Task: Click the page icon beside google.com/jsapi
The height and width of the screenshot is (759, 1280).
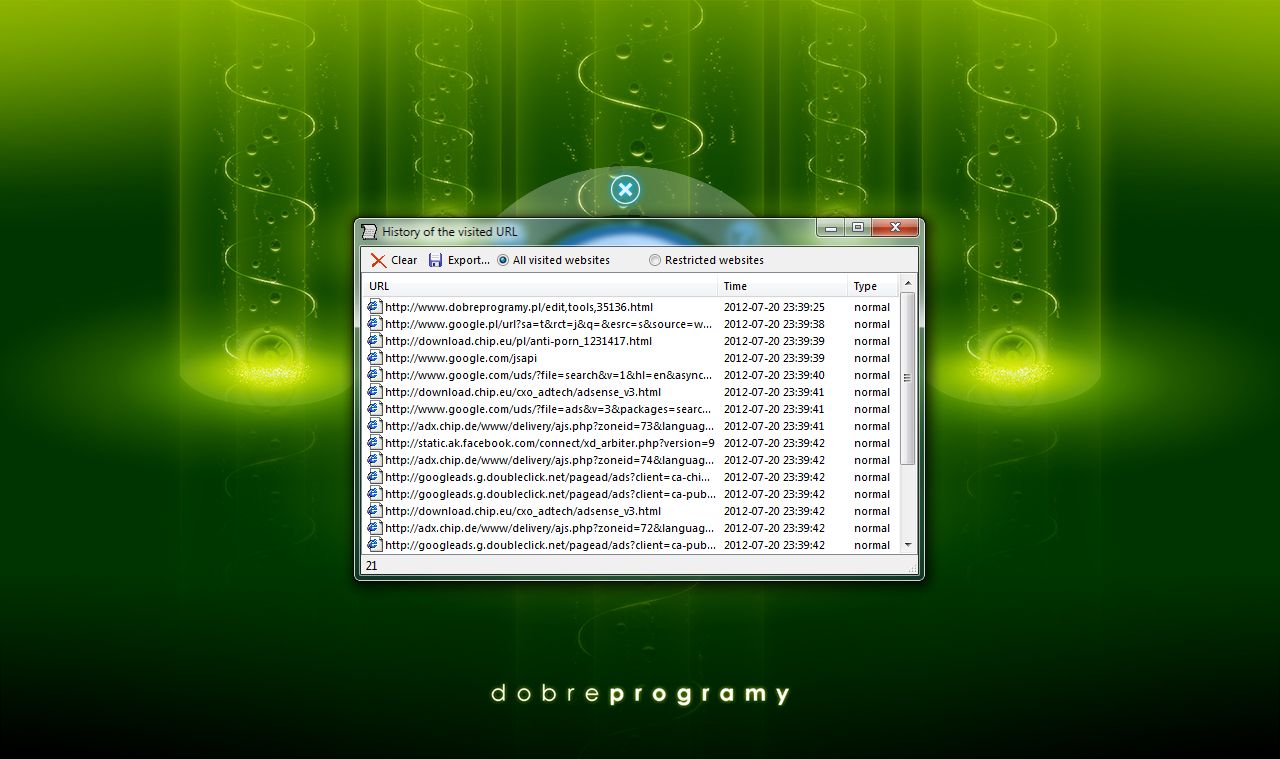Action: (375, 358)
